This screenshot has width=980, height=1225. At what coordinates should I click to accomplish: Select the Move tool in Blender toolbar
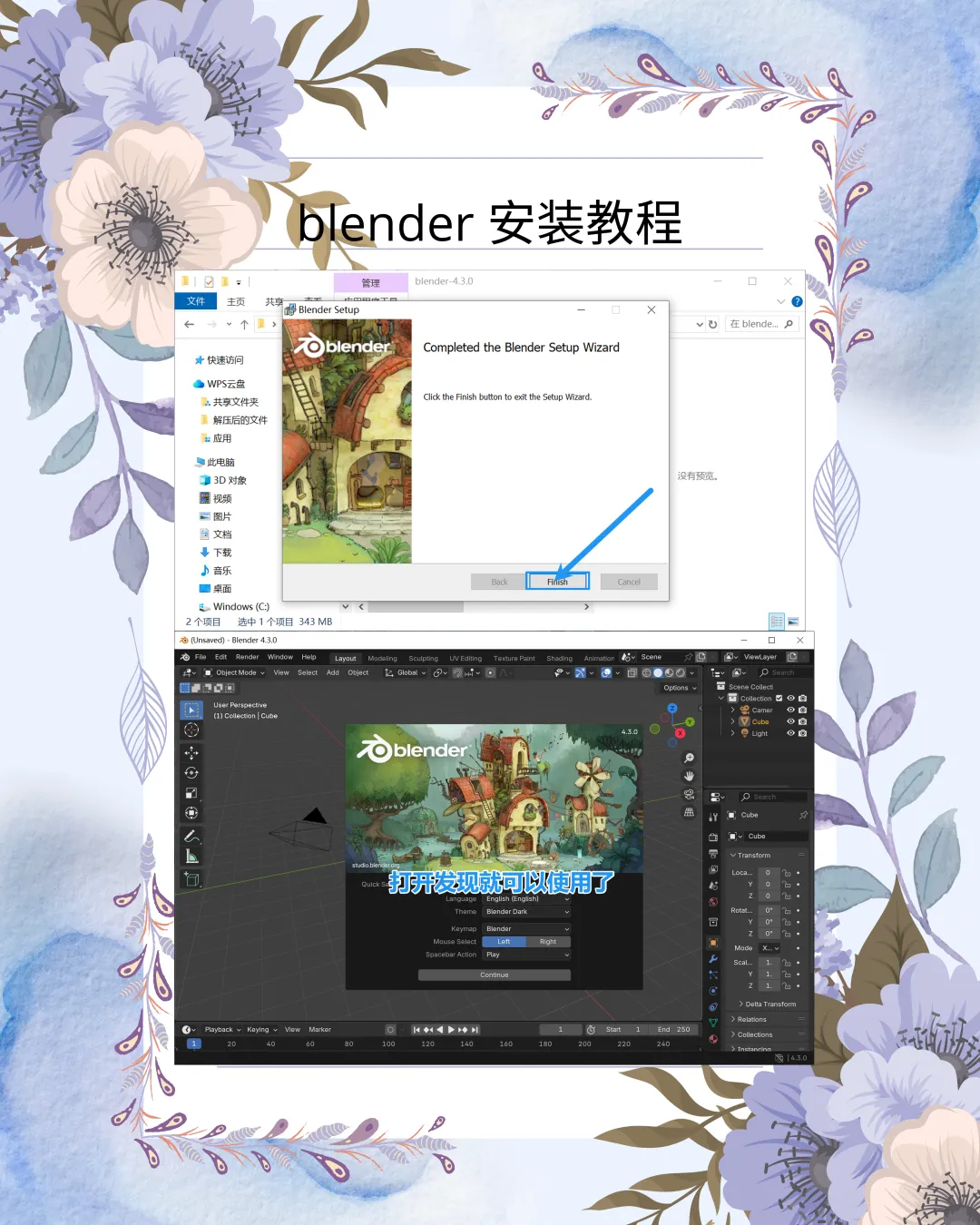coord(191,753)
